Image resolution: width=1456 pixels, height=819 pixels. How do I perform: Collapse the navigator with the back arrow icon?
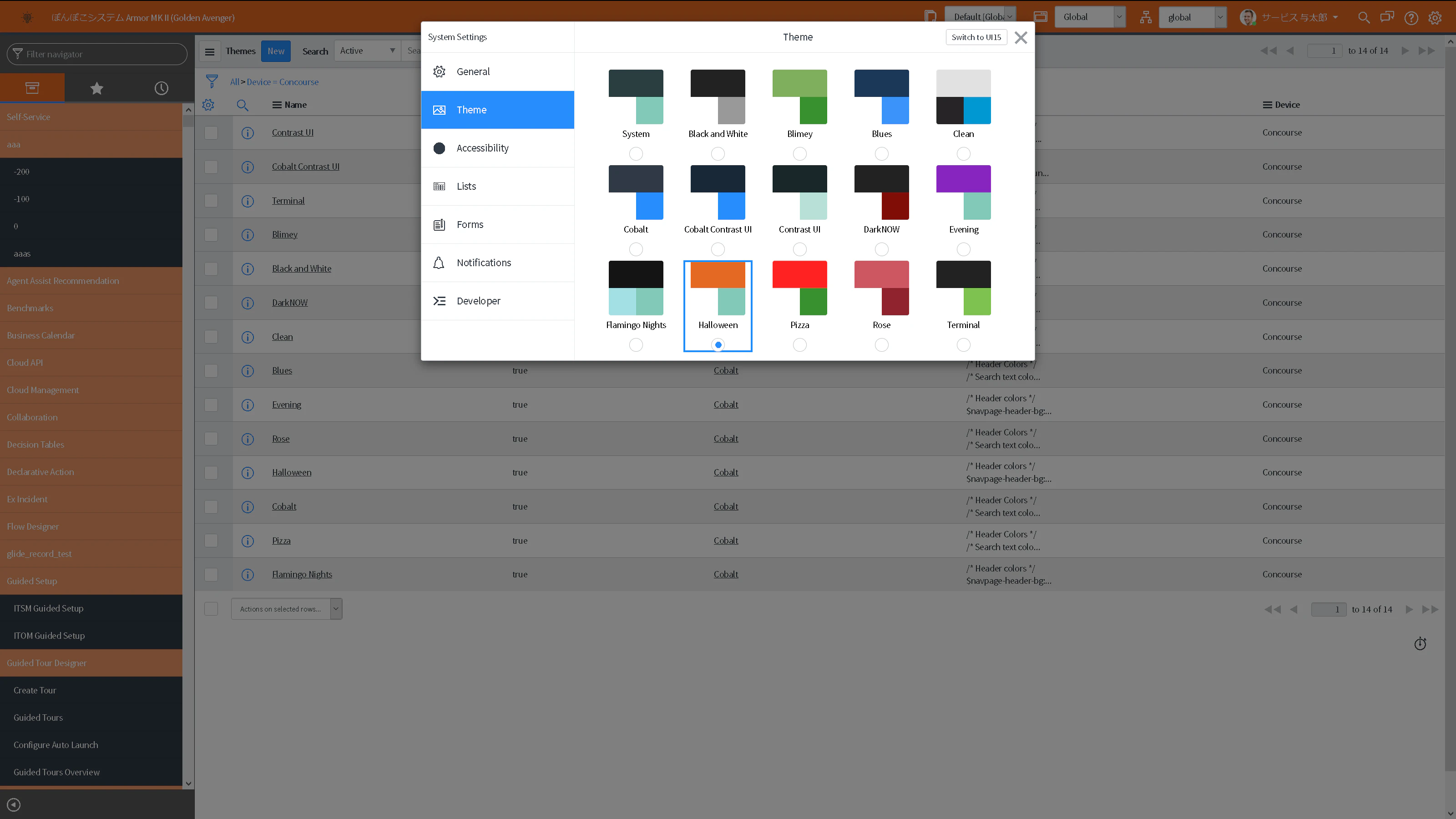[x=14, y=804]
